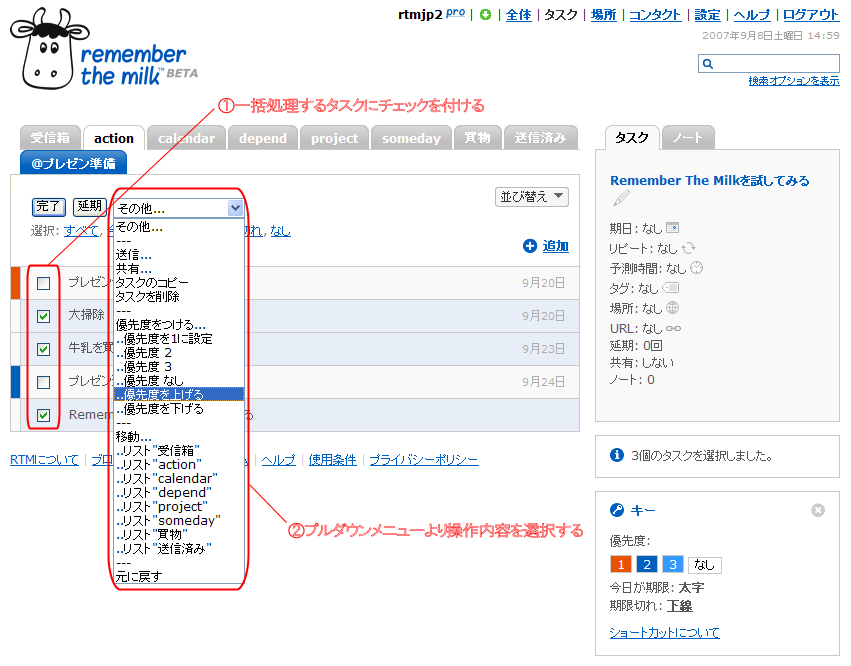Click the globe icon beside 場所

[672, 308]
